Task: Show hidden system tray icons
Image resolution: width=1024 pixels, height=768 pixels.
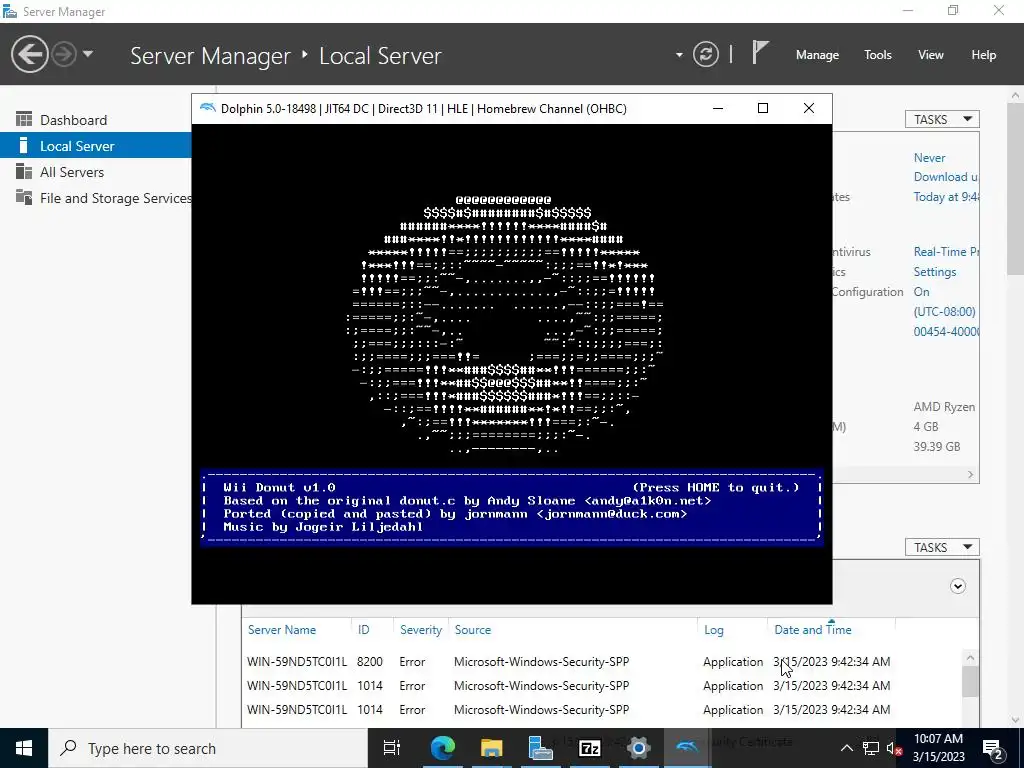Action: [846, 748]
